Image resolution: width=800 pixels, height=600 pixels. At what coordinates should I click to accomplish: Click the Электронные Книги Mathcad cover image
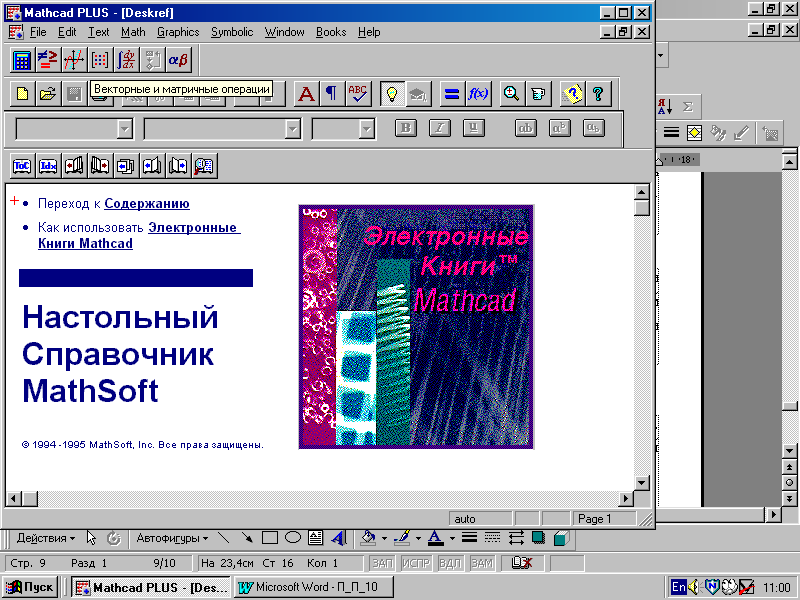pyautogui.click(x=416, y=327)
